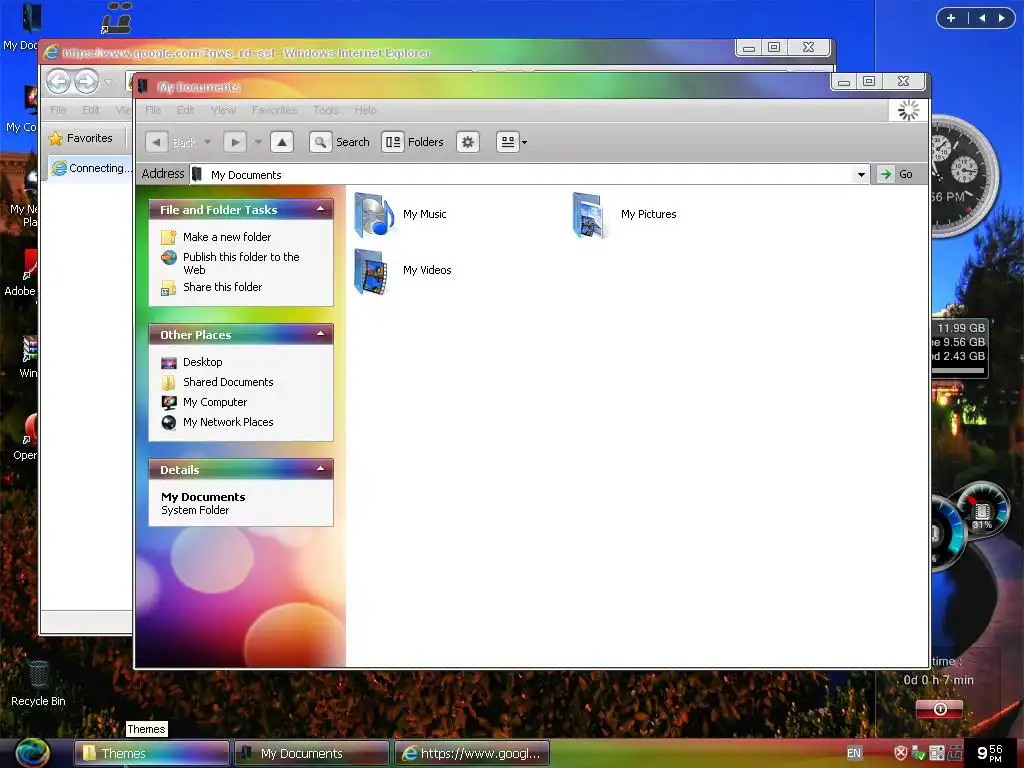Image resolution: width=1024 pixels, height=768 pixels.
Task: Click the sidebar gadget next arrow
Action: (x=1001, y=18)
